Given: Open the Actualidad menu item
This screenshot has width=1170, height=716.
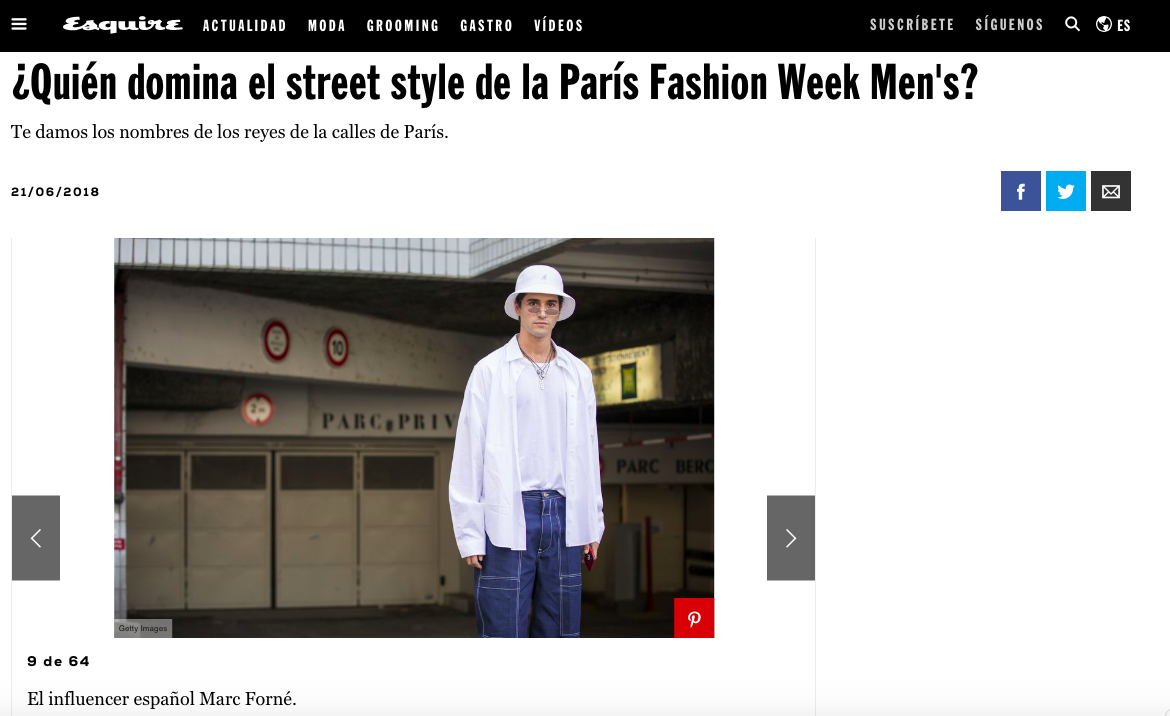Looking at the screenshot, I should click(x=245, y=25).
